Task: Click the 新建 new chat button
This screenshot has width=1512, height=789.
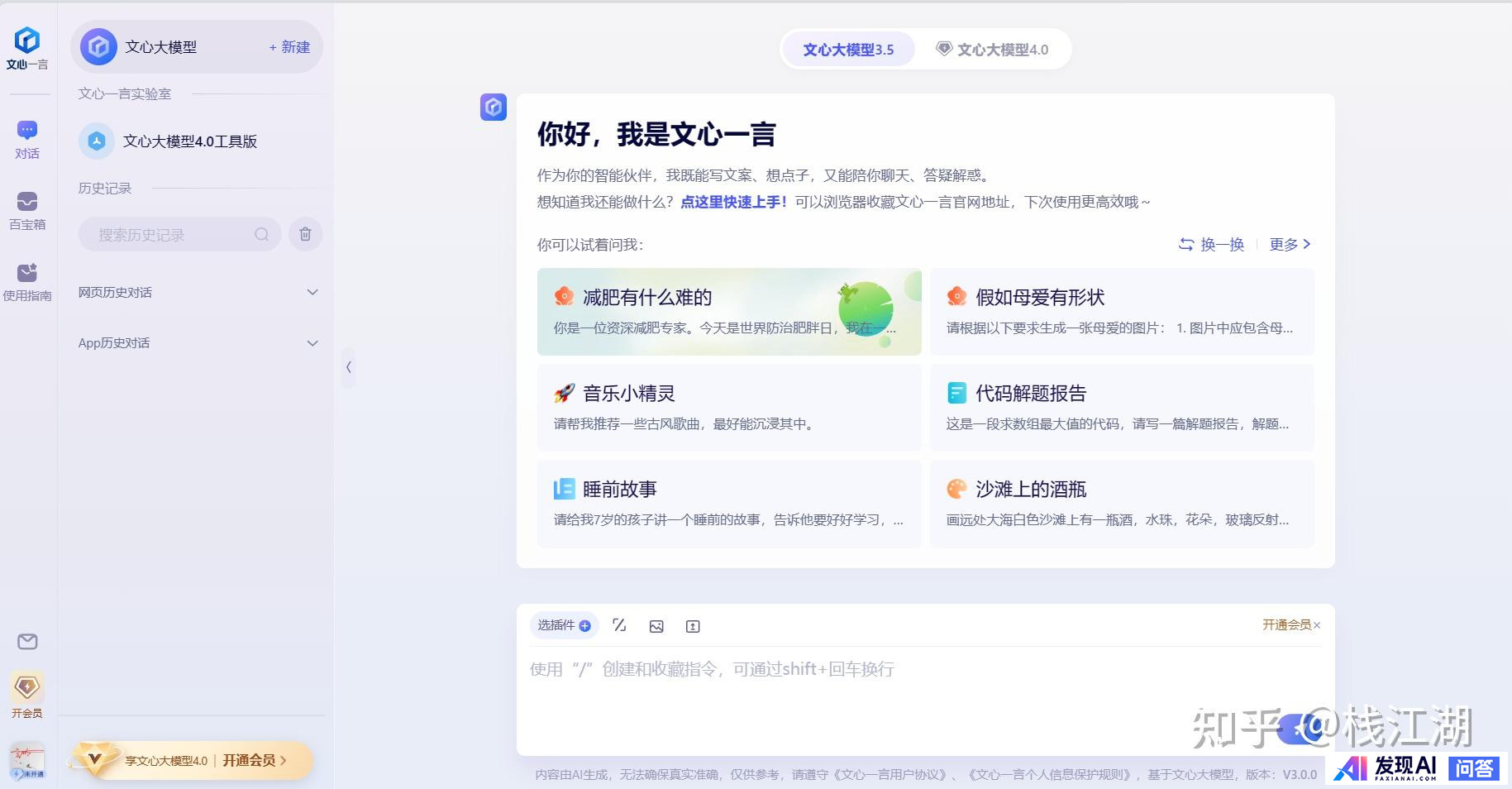Action: (289, 47)
